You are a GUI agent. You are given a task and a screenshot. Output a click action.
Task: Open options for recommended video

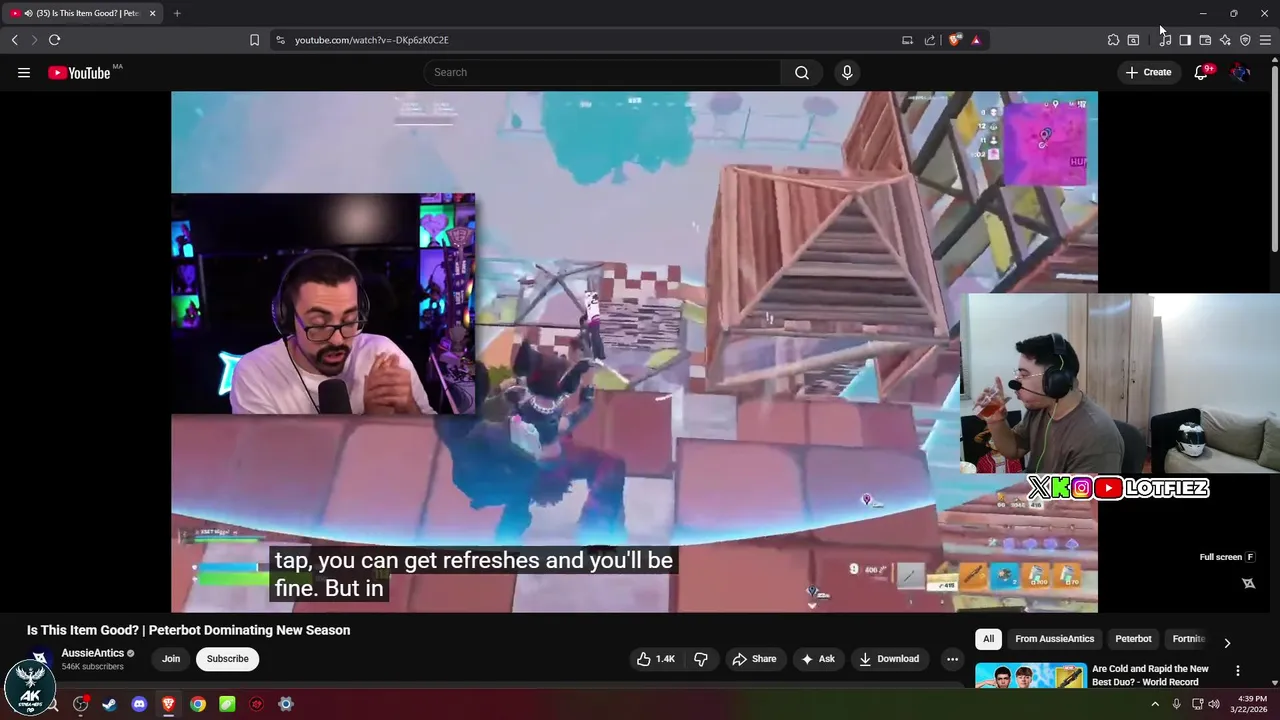pyautogui.click(x=1237, y=671)
